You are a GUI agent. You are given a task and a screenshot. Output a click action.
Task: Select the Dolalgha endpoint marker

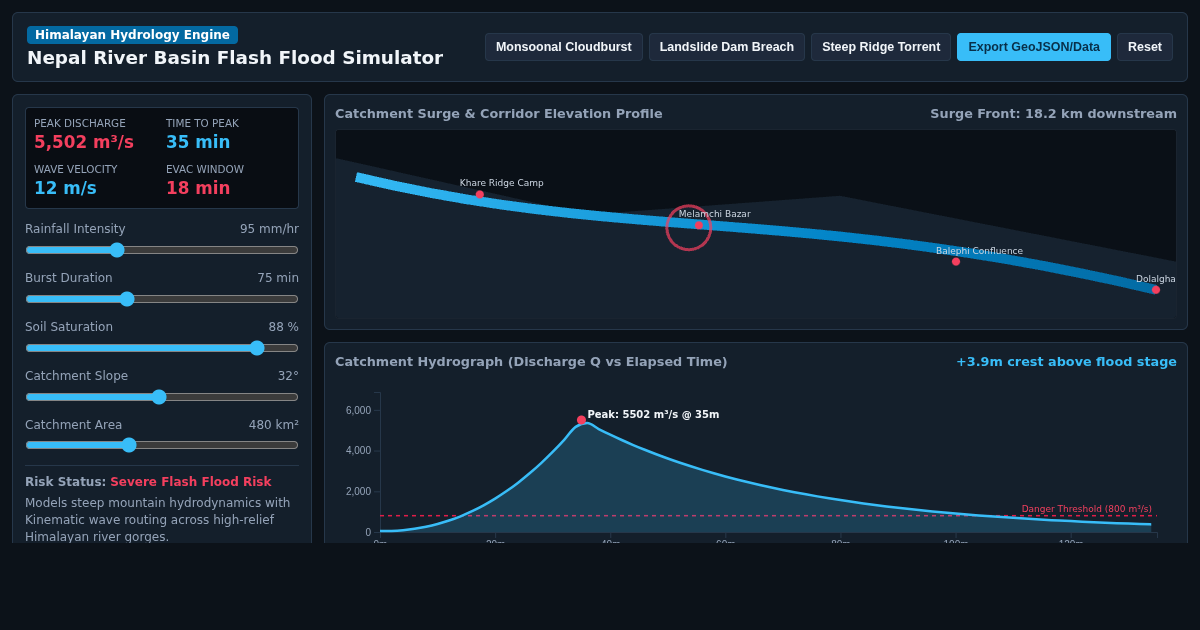click(1156, 290)
